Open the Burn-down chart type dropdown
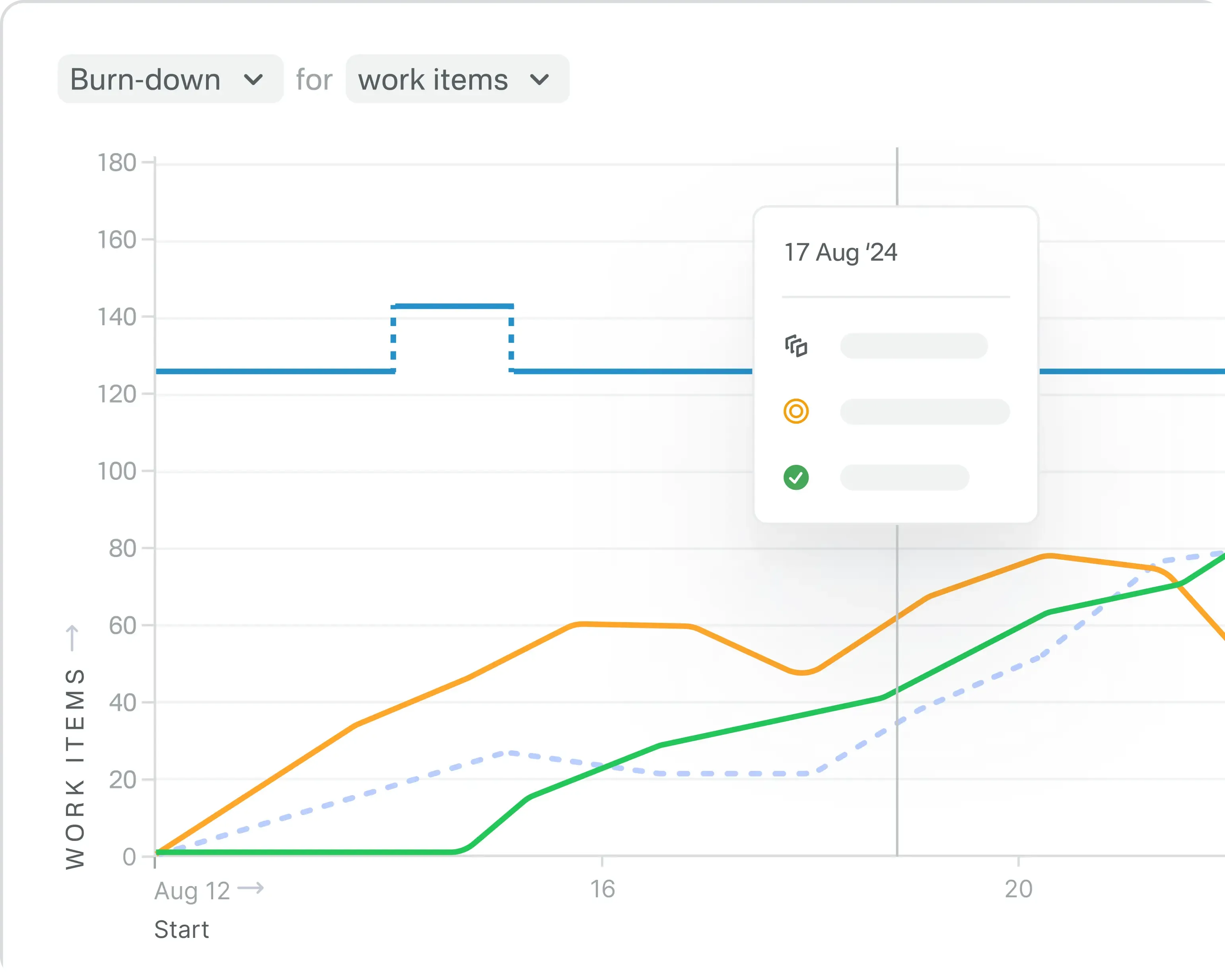This screenshot has width=1225, height=980. pyautogui.click(x=170, y=79)
